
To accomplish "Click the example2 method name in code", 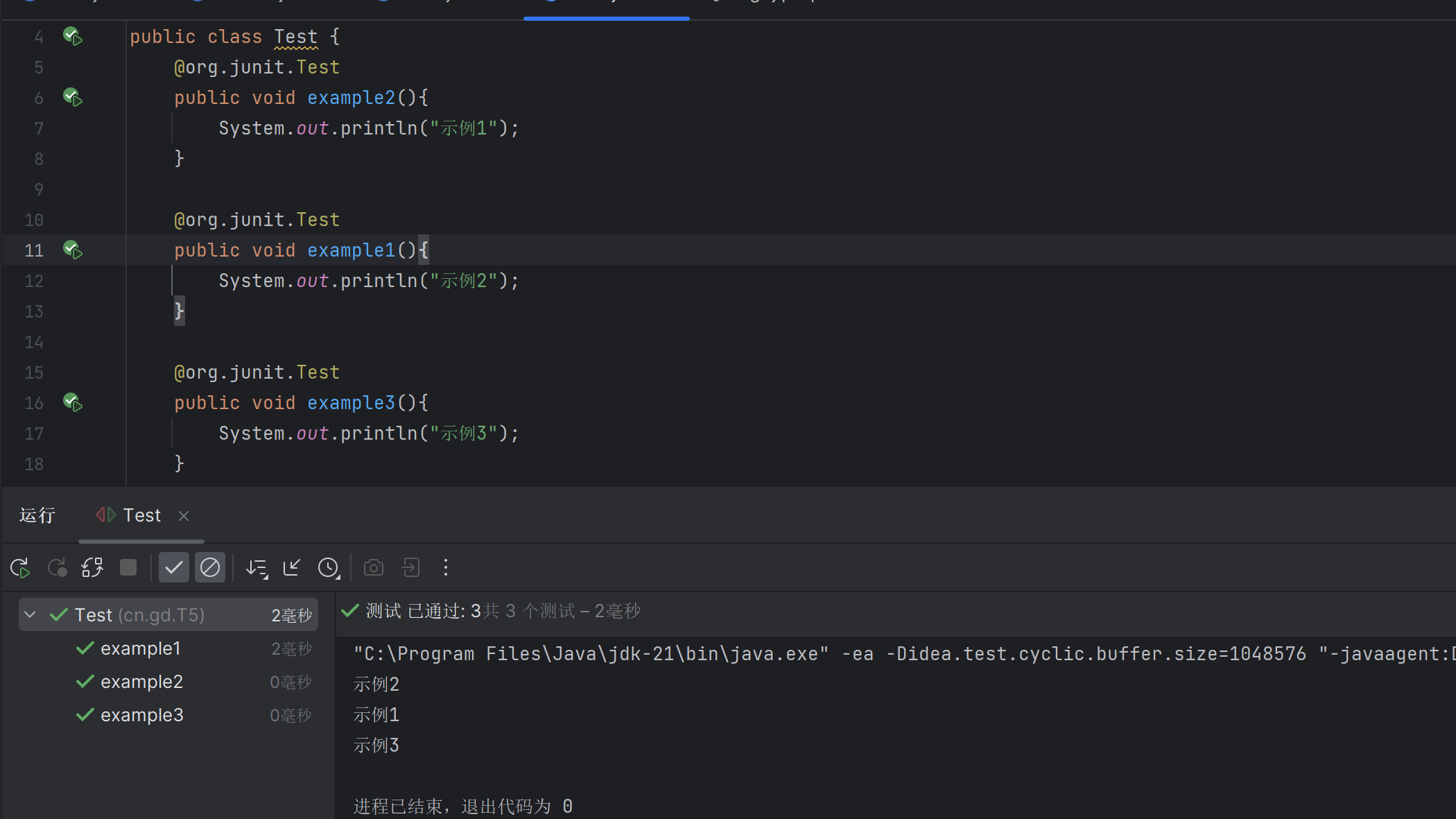I will click(x=352, y=98).
